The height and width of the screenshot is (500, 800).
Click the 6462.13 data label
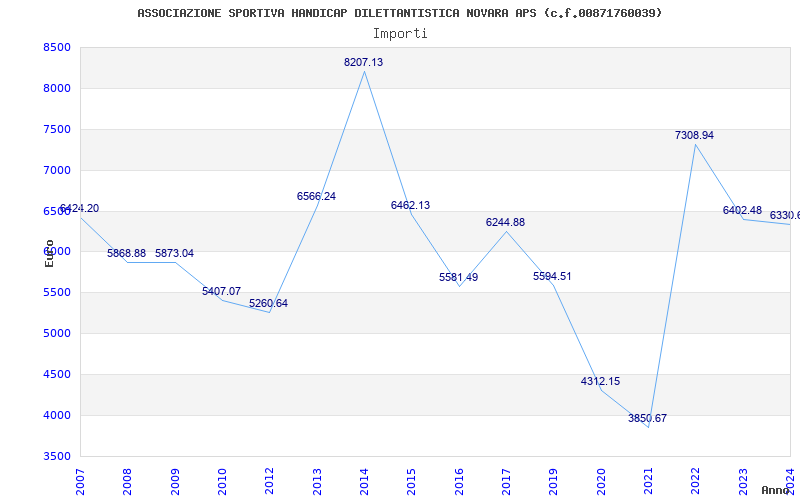410,205
